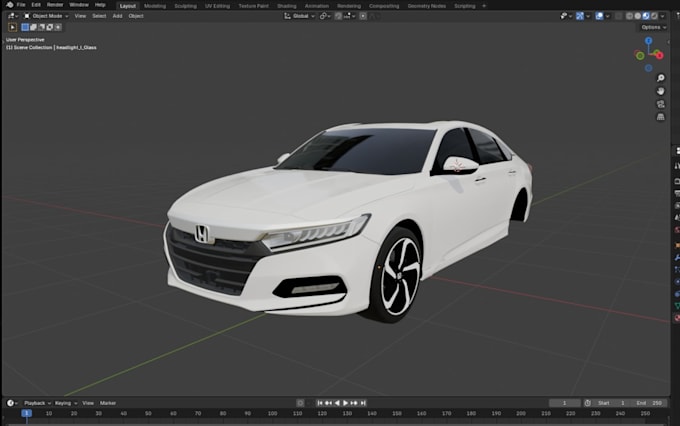Switch to the UV Editing workspace tab

(x=217, y=6)
